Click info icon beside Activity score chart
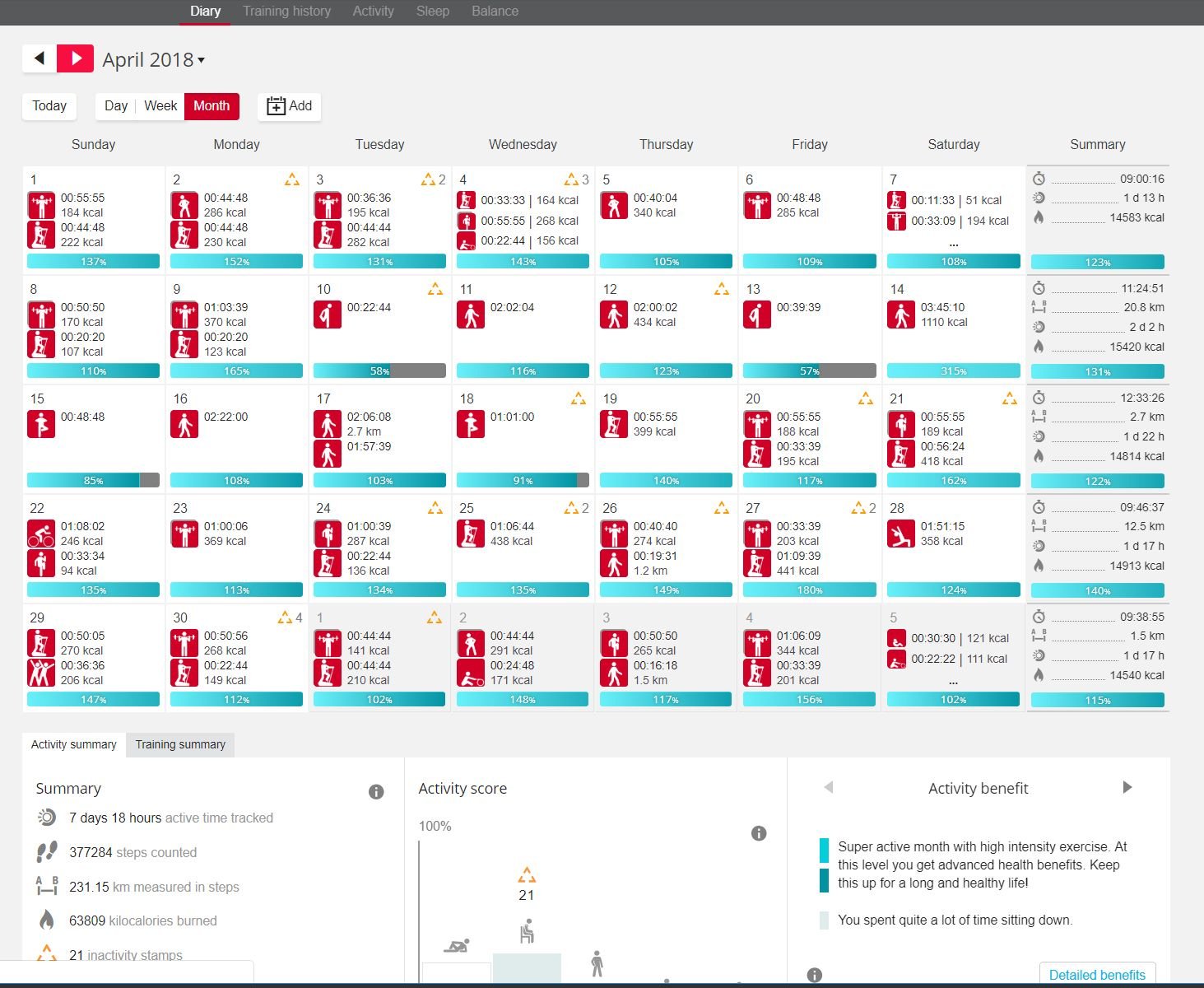1204x988 pixels. point(759,833)
